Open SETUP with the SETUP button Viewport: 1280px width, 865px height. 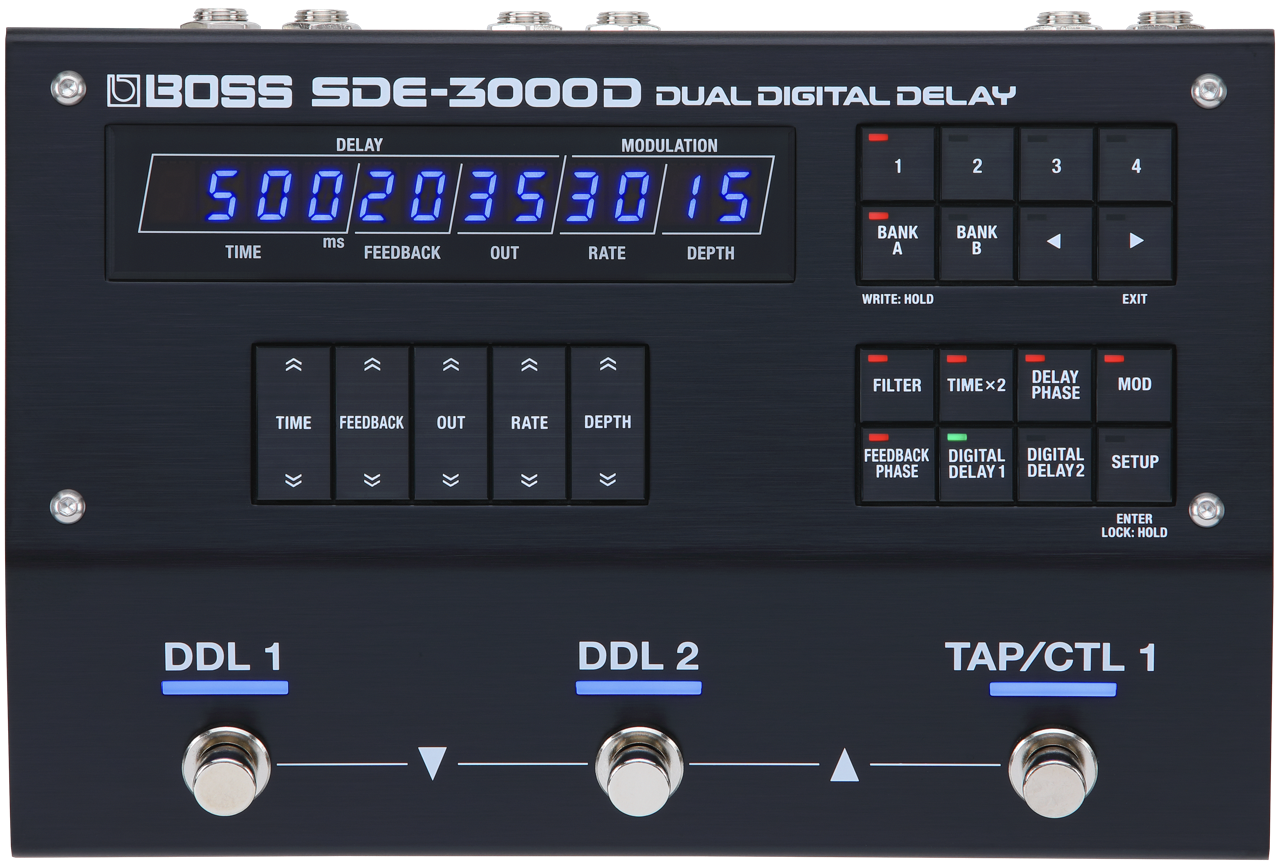[x=1134, y=464]
